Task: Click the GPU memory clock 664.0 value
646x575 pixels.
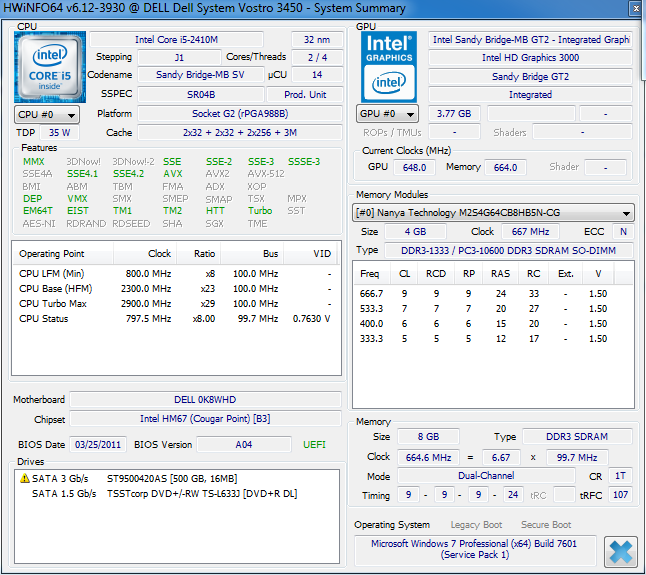Action: pos(506,167)
